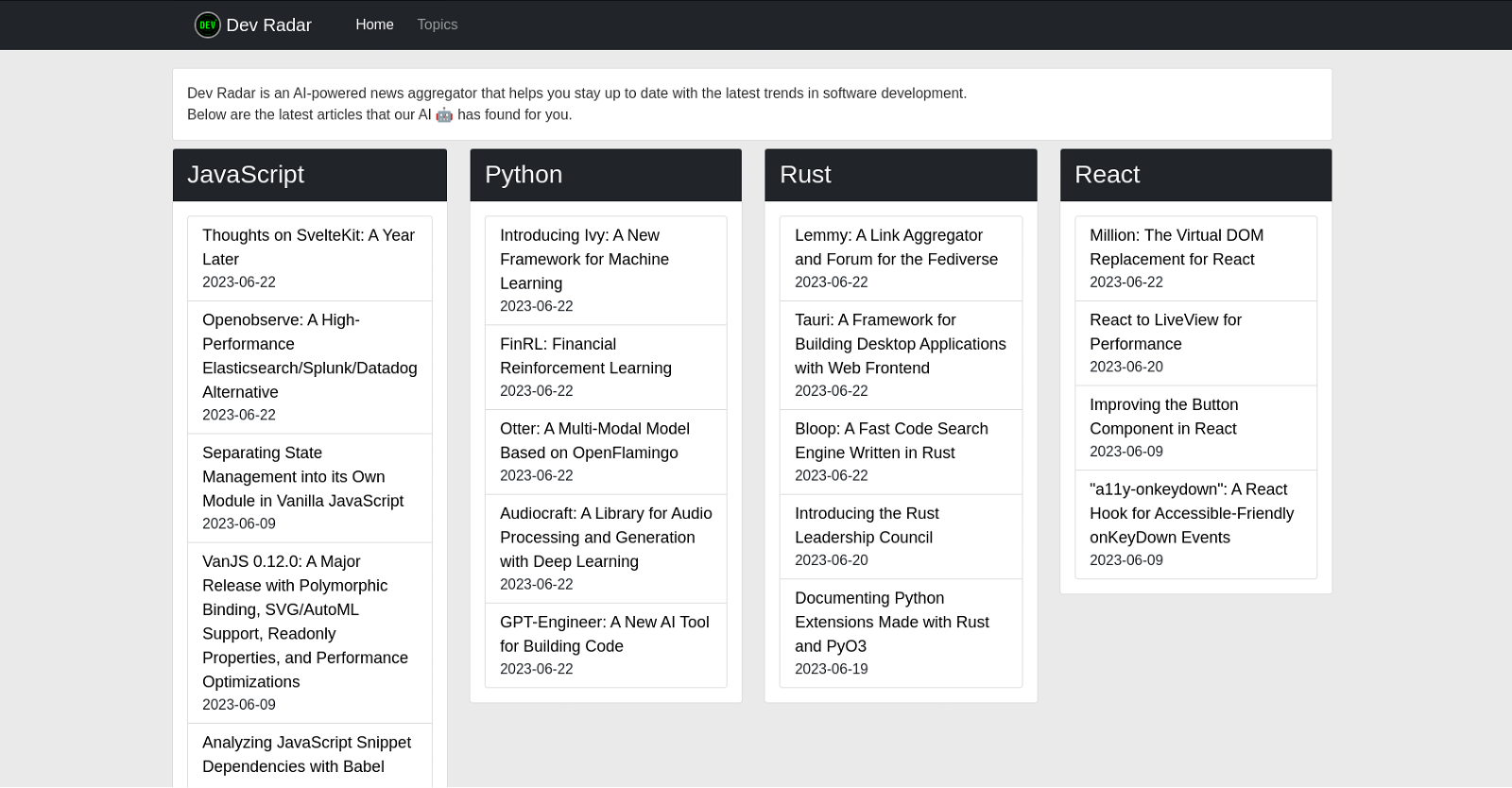Open the Lemmy Link Aggregator article
This screenshot has height=788, width=1512.
pyautogui.click(x=896, y=247)
